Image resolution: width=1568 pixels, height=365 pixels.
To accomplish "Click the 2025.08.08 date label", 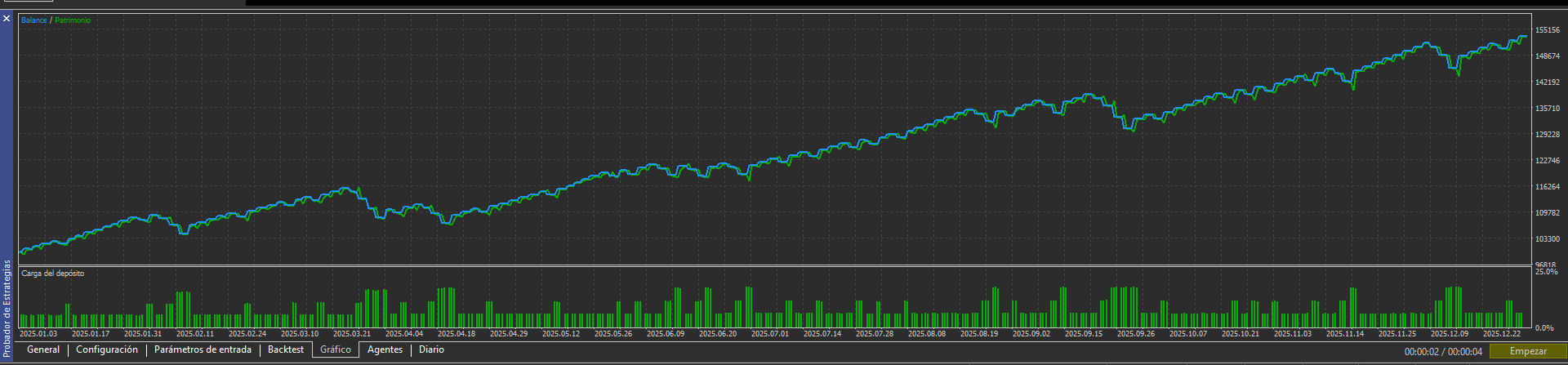I will tap(927, 334).
